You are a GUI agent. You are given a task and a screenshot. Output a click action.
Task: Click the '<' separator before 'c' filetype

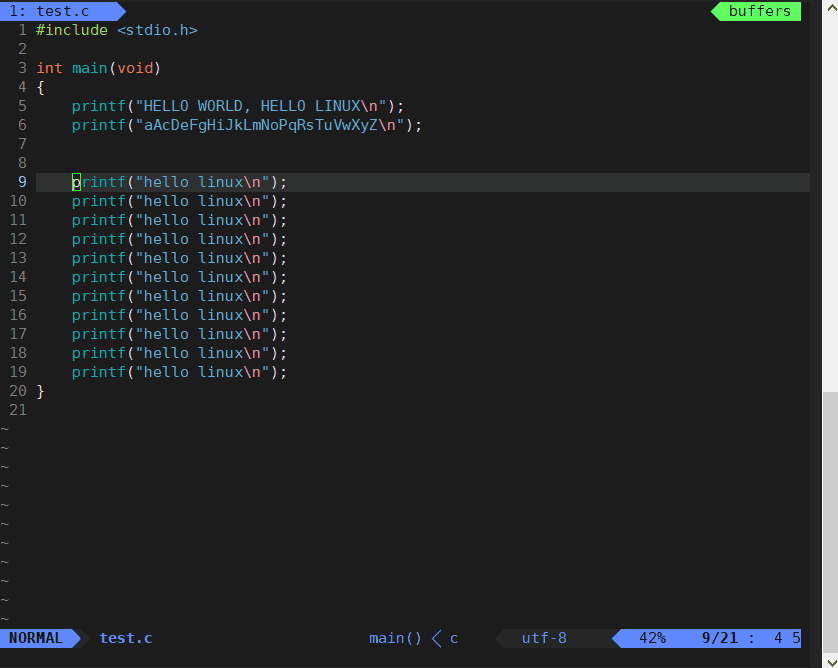[436, 638]
